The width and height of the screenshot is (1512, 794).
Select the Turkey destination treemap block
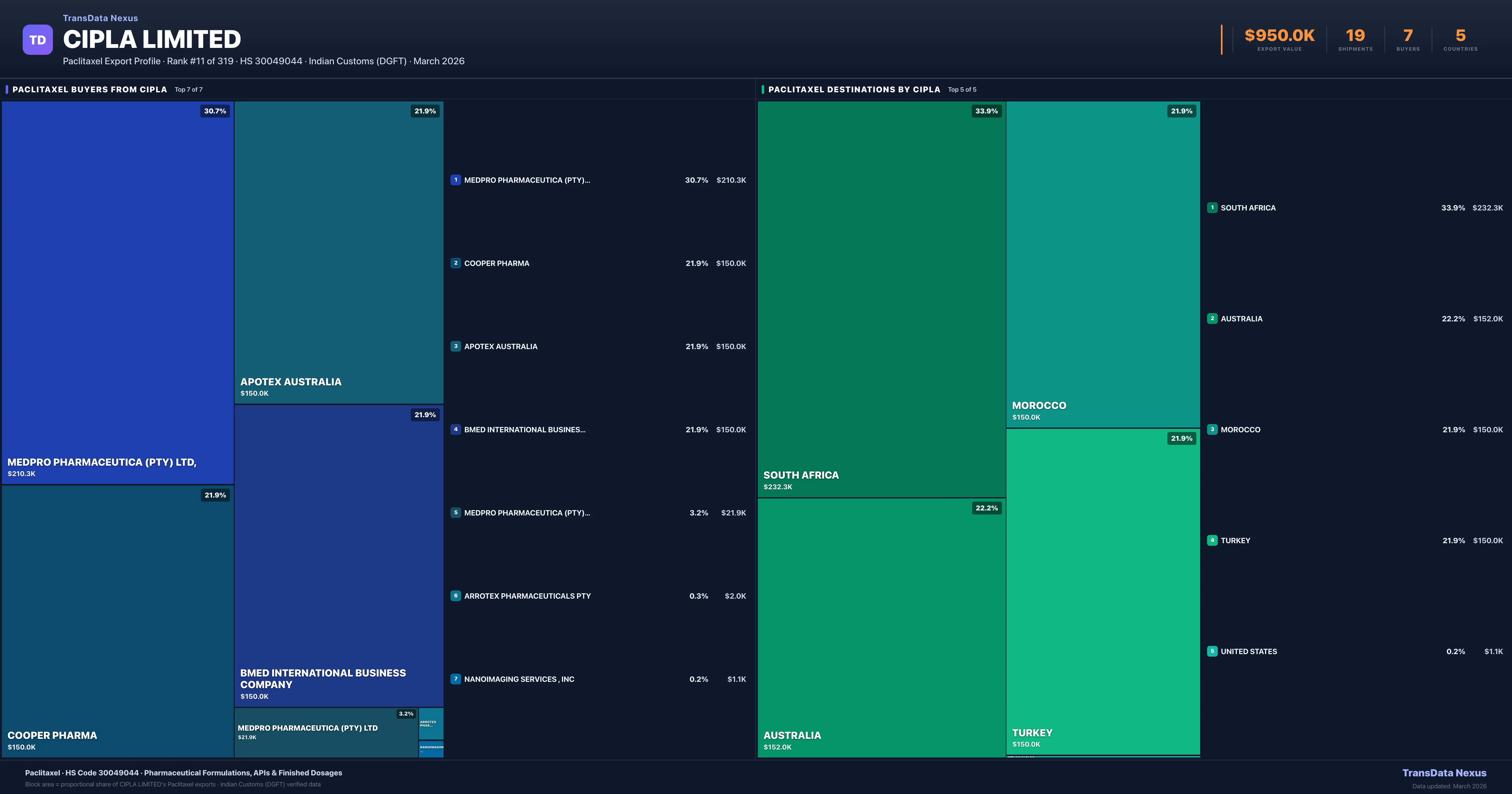[1102, 591]
